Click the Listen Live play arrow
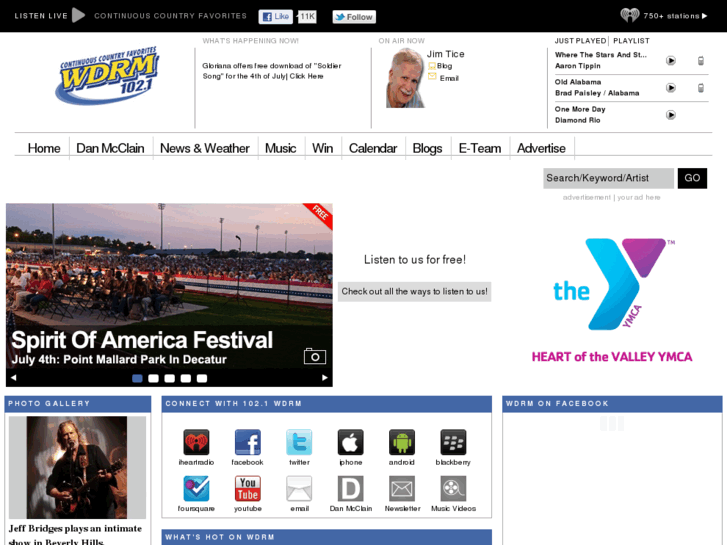The image size is (727, 545). click(x=78, y=15)
